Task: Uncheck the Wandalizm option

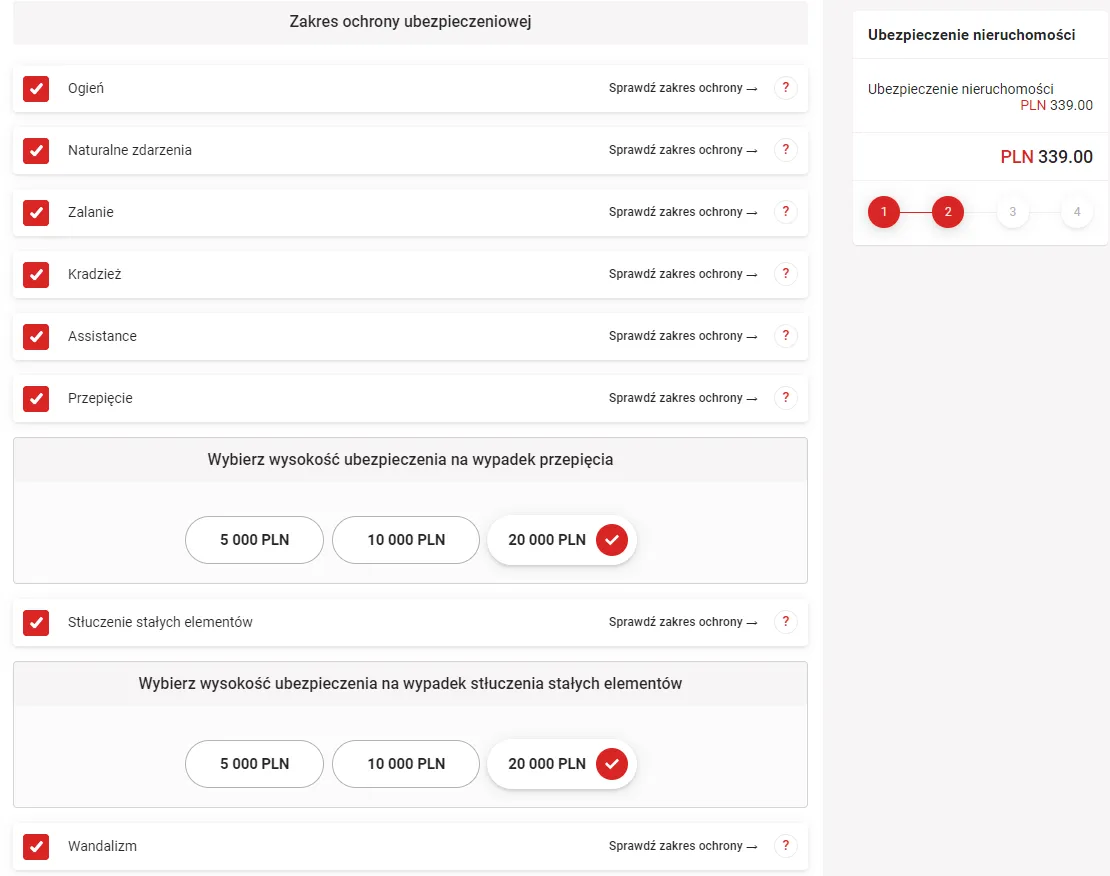Action: tap(36, 846)
